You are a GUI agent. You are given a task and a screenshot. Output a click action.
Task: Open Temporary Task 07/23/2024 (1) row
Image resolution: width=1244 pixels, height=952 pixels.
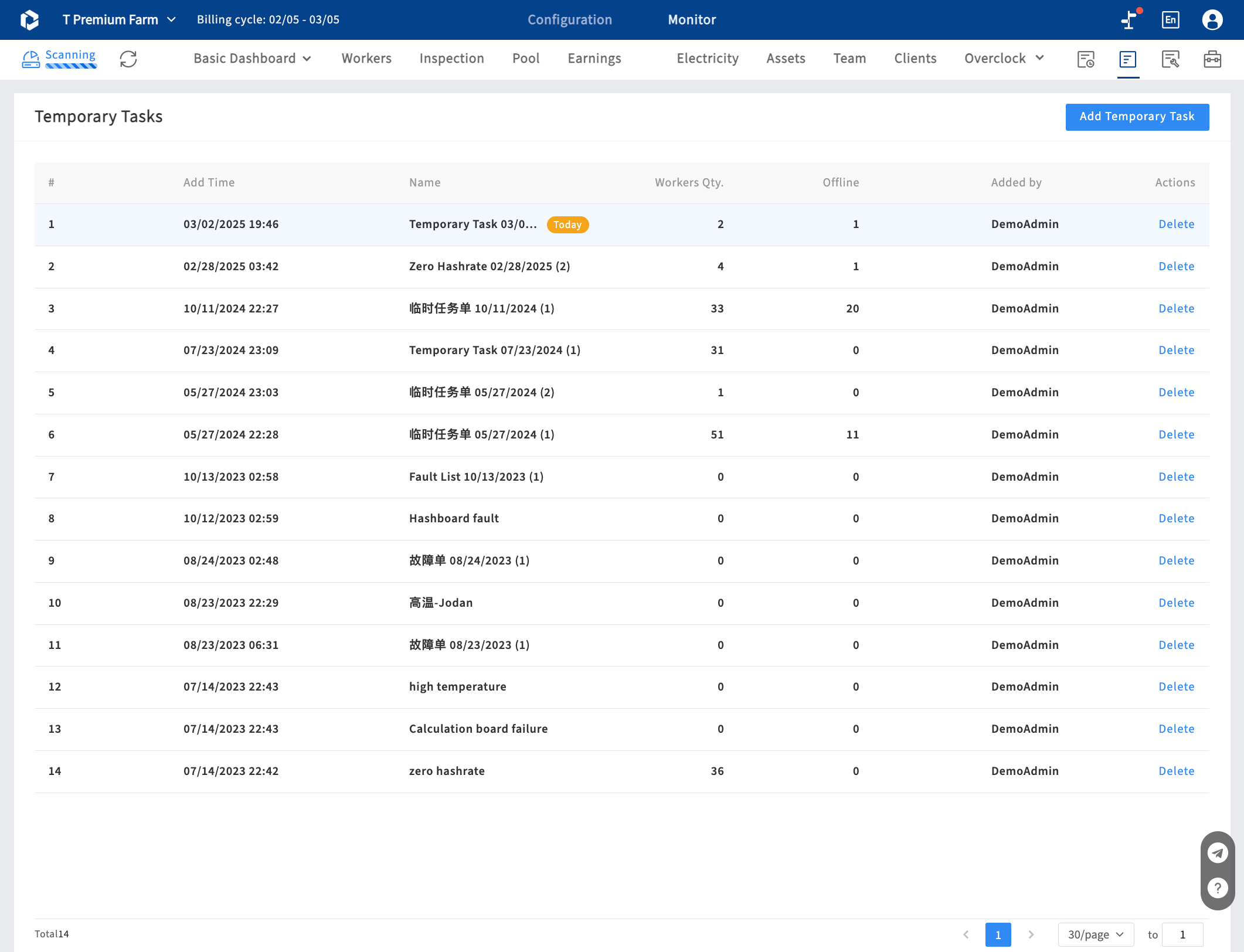[x=621, y=351]
